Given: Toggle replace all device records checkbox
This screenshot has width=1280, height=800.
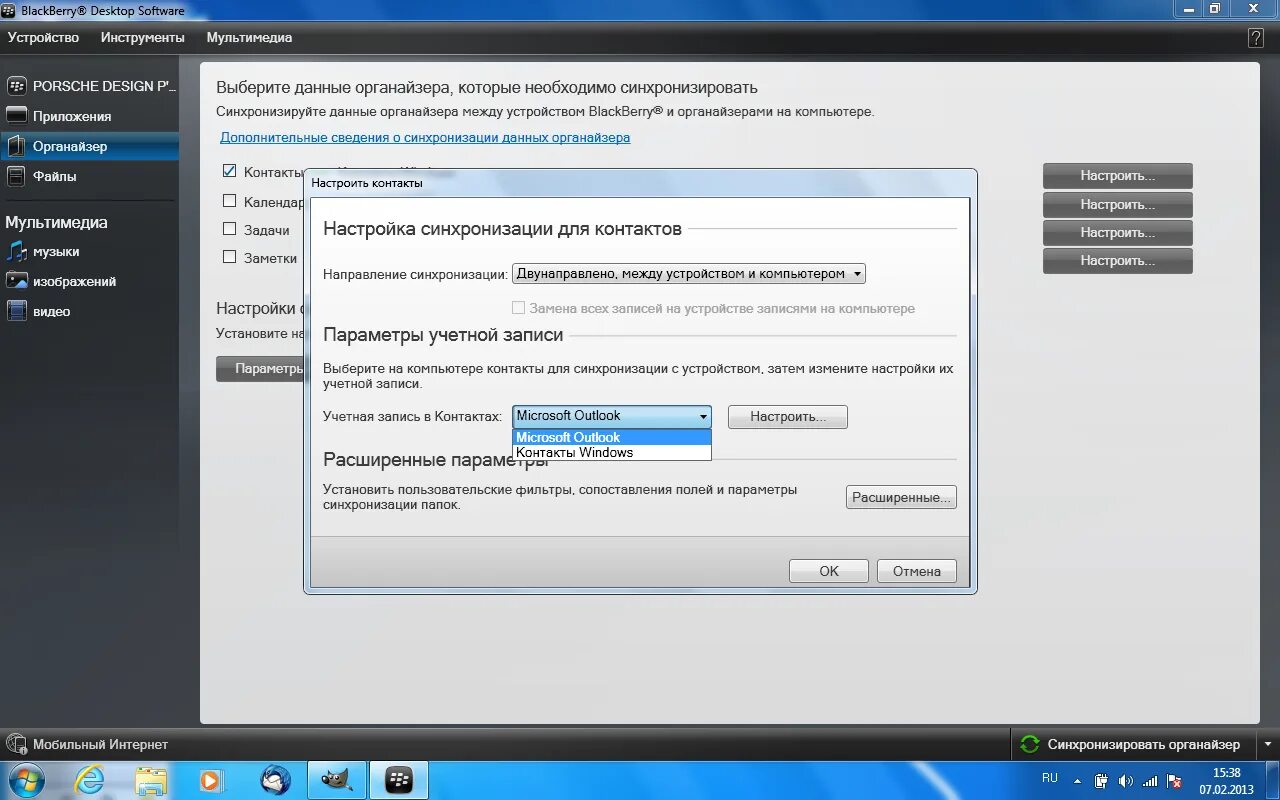Looking at the screenshot, I should tap(519, 308).
